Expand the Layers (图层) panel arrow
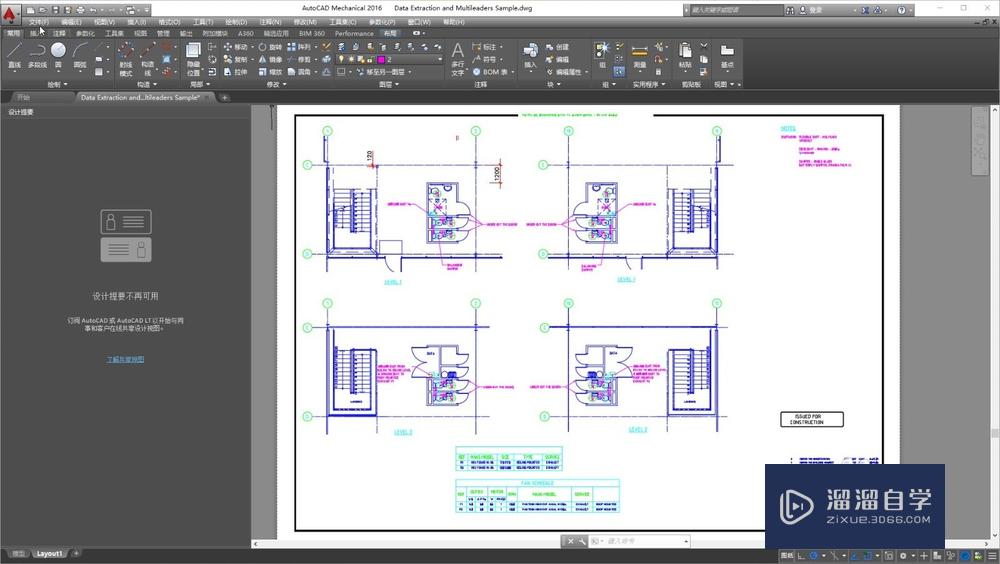This screenshot has width=1000, height=564. coord(397,85)
